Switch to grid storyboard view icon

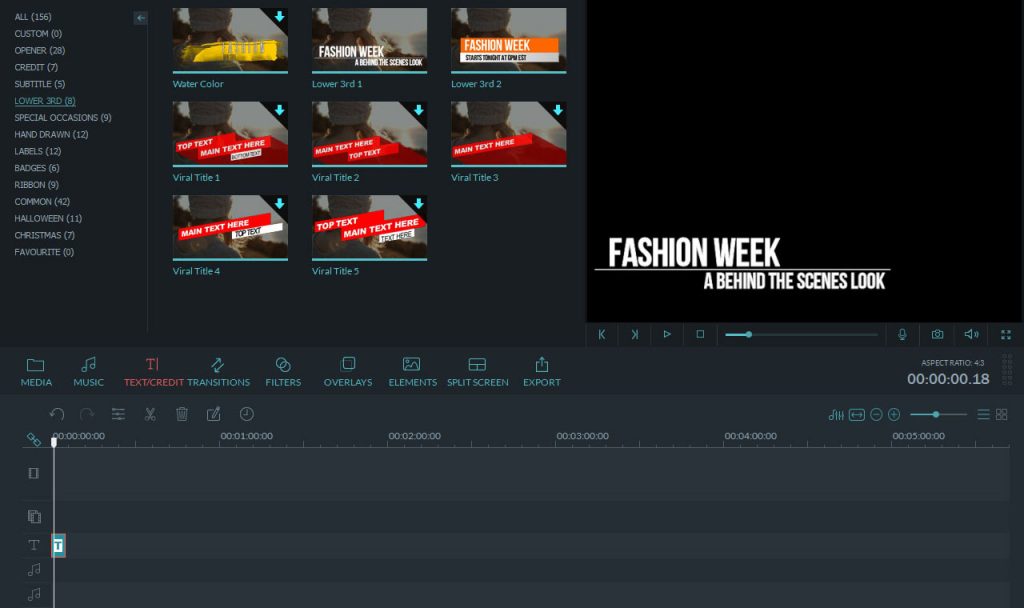tap(1002, 415)
